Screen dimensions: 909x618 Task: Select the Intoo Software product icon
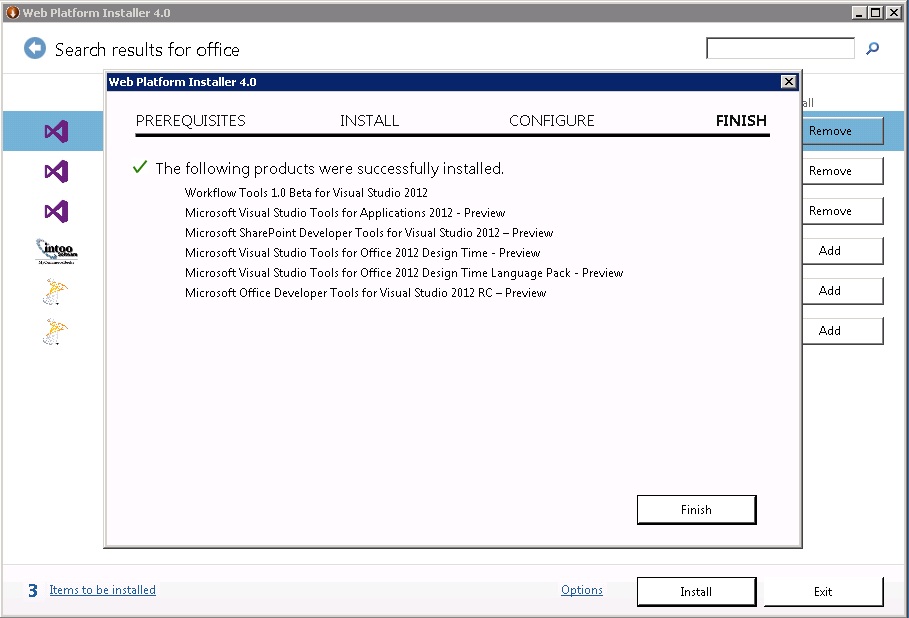(56, 251)
